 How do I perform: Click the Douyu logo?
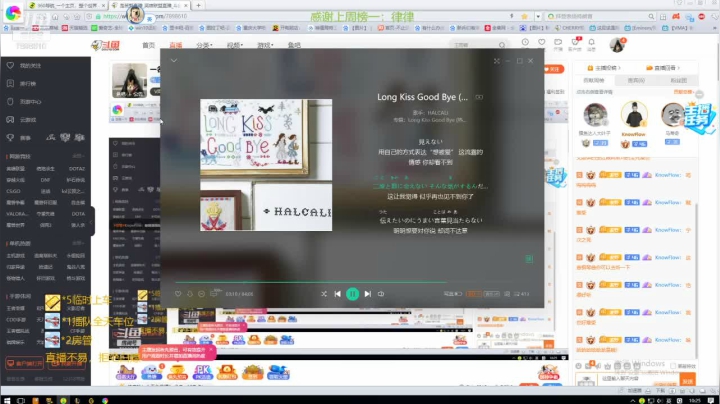(105, 45)
